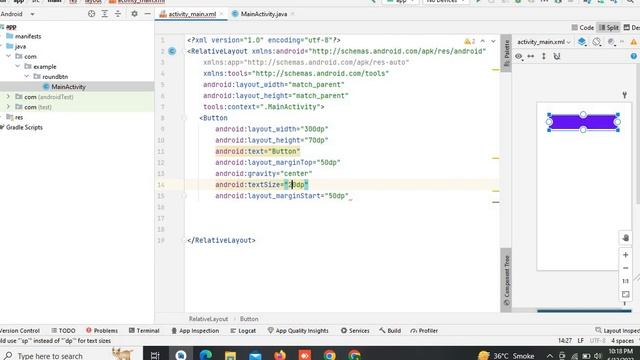Switch to Design view mode
The height and width of the screenshot is (360, 640).
[631, 27]
